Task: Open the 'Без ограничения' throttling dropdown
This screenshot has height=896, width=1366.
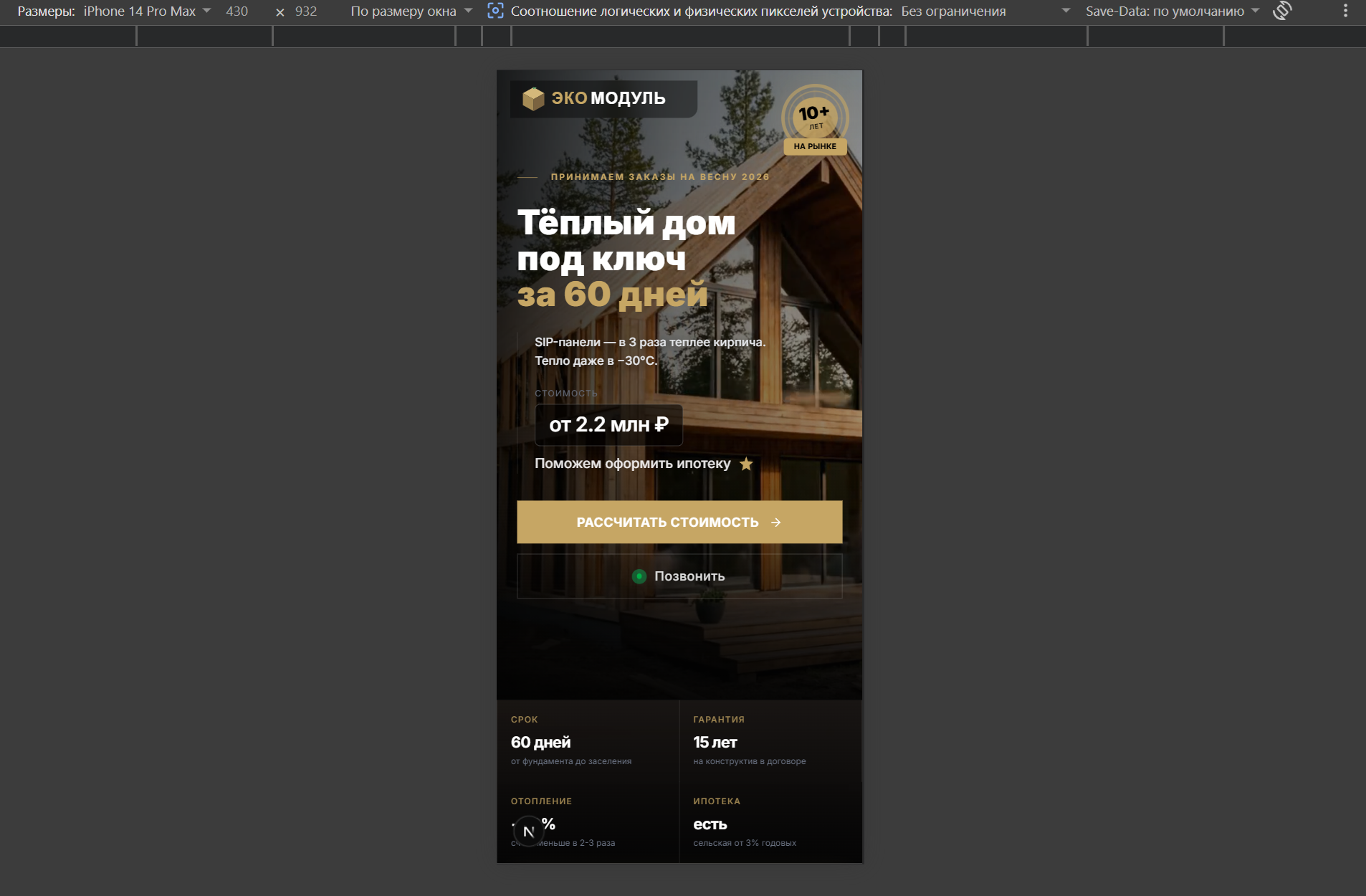Action: [x=985, y=11]
